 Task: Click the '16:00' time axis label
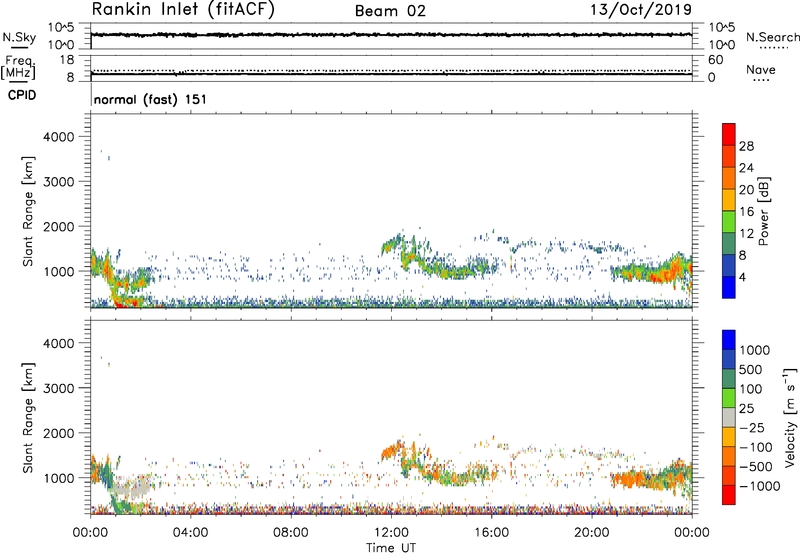[x=491, y=533]
